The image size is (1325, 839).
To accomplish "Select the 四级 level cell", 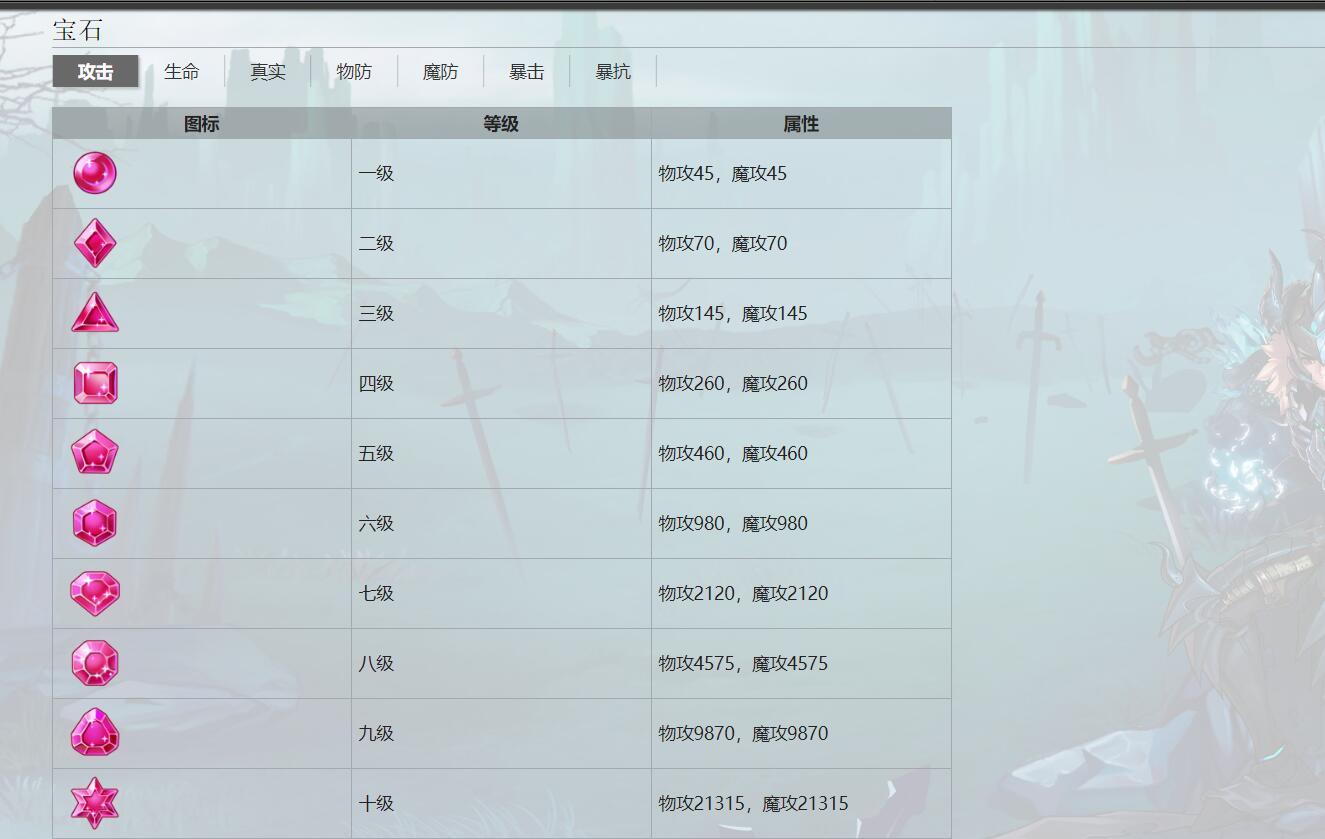I will (x=501, y=384).
